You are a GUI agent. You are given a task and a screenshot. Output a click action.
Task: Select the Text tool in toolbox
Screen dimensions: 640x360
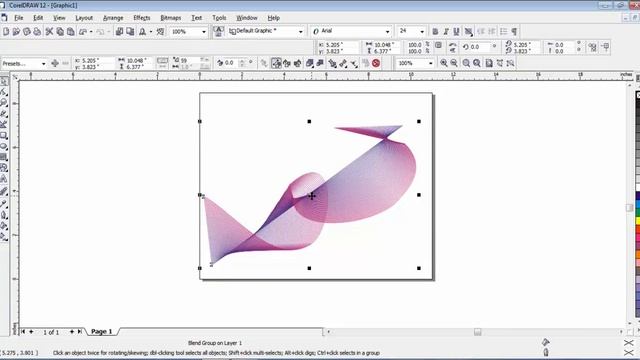point(4,179)
